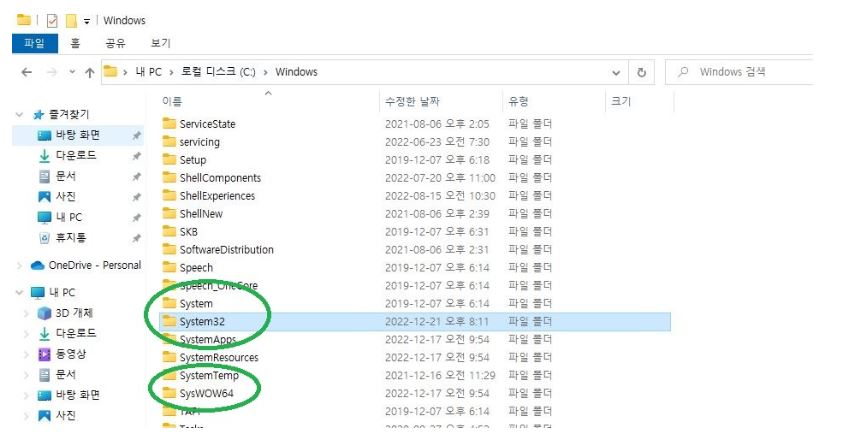Click the servicing folder icon
This screenshot has width=853, height=432.
170,141
